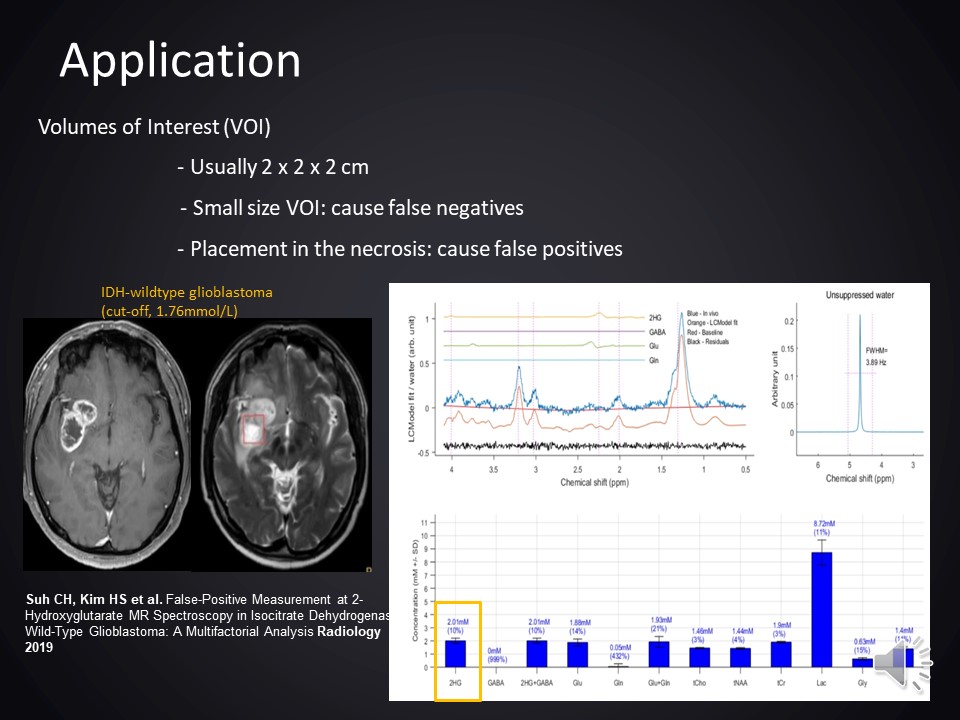This screenshot has height=720, width=960.
Task: Click the audio speaker icon on the slide
Action: (908, 662)
